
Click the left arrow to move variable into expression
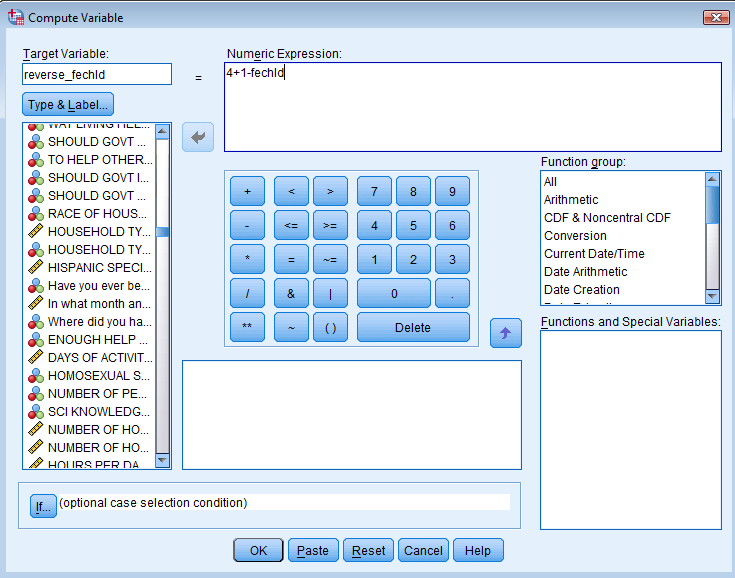point(197,139)
